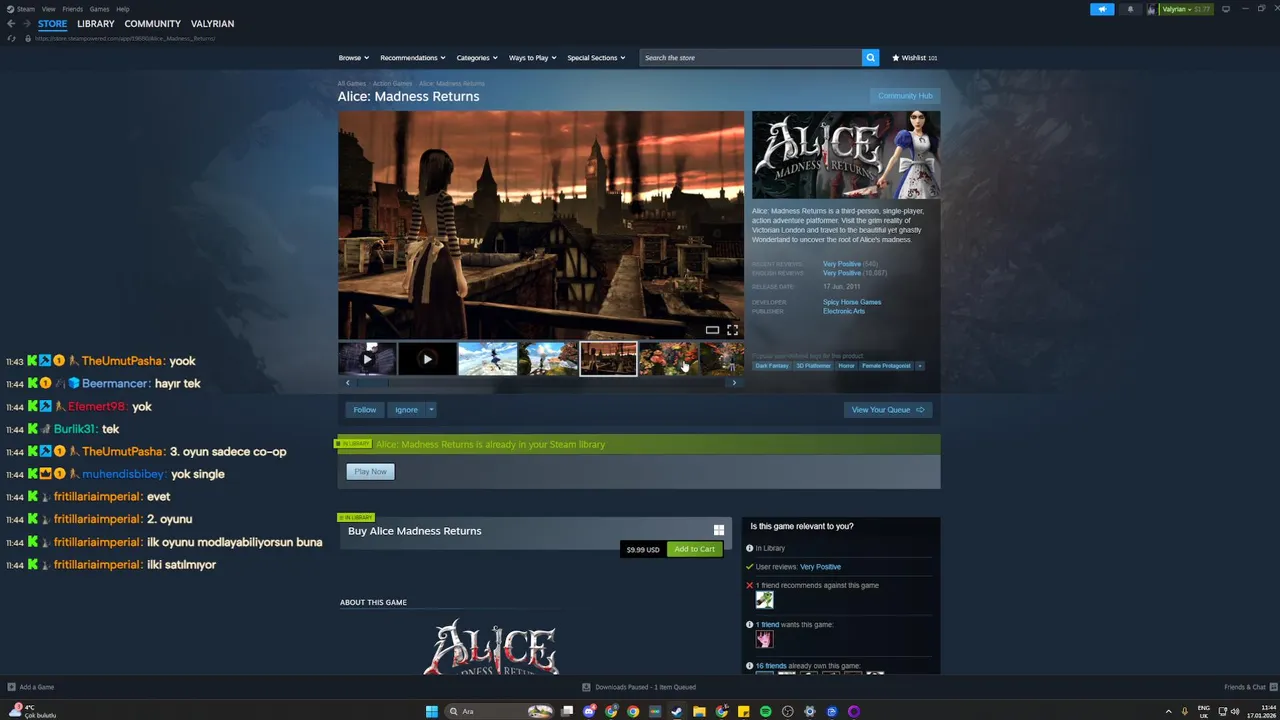Open Discord from the taskbar
The image size is (1280, 720).
[589, 712]
